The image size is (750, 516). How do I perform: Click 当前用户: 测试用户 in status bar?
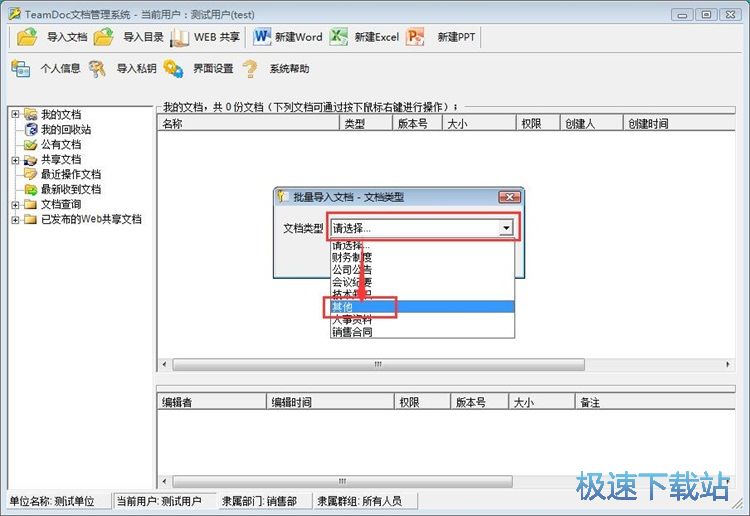(x=159, y=501)
